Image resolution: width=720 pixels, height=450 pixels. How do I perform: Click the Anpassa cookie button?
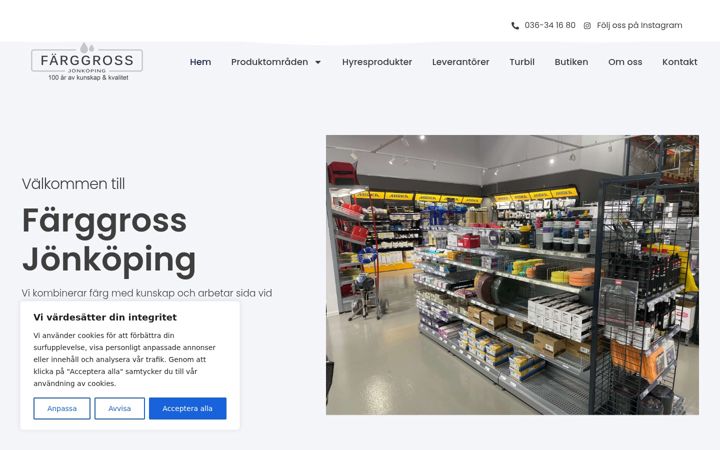click(62, 408)
